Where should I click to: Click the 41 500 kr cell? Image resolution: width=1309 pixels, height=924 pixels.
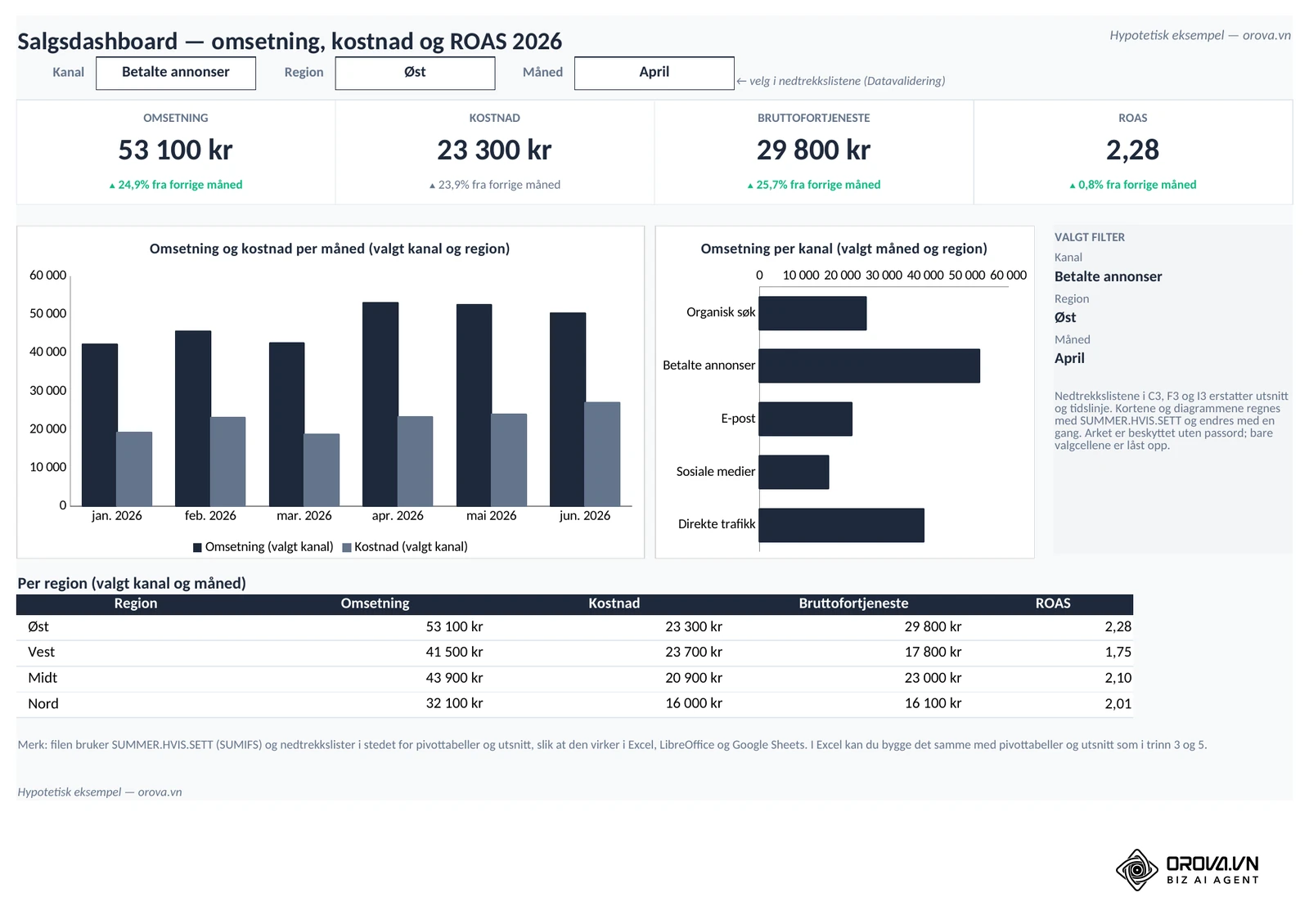[454, 653]
